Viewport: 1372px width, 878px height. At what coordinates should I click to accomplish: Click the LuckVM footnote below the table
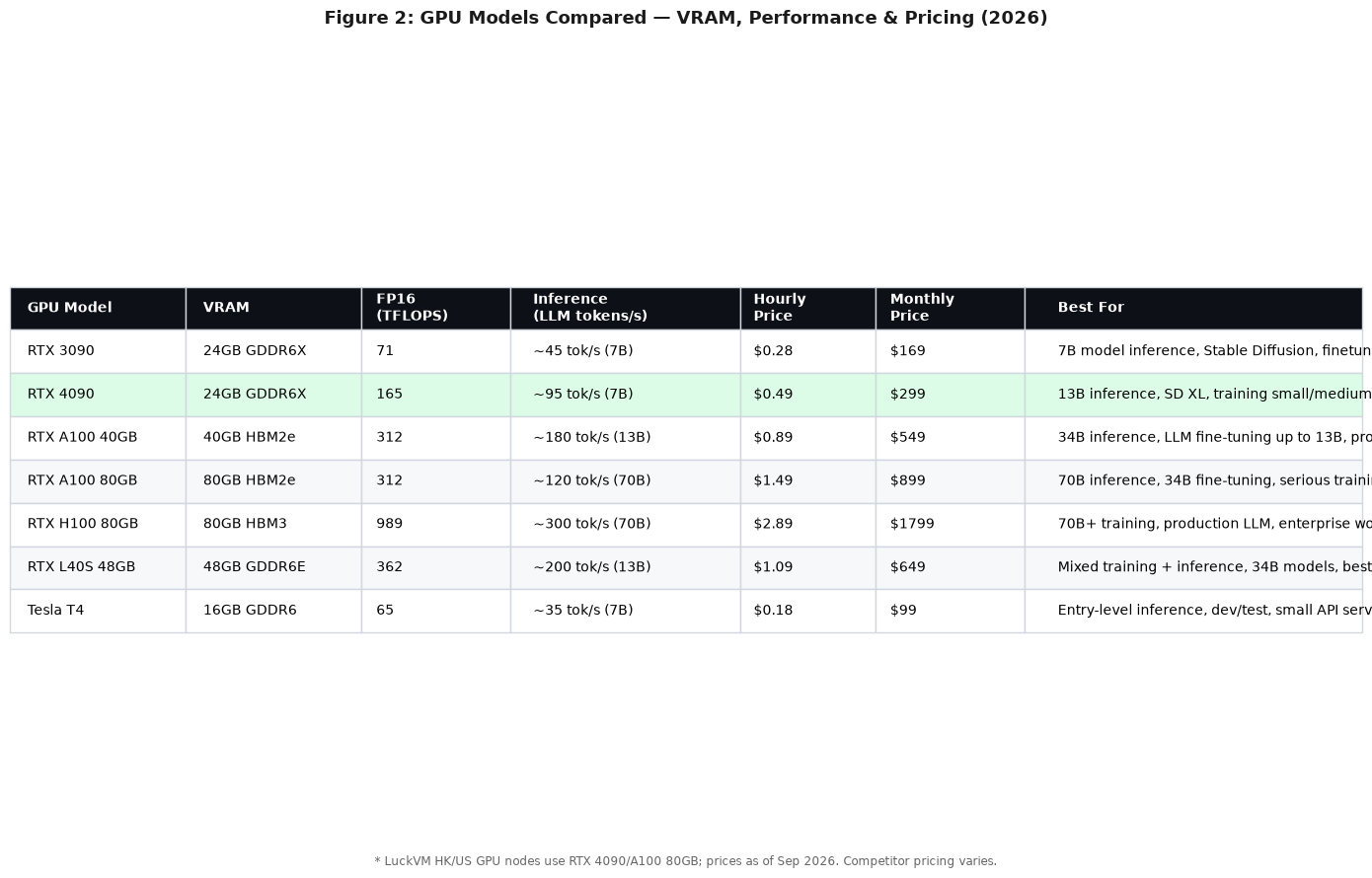pyautogui.click(x=686, y=861)
